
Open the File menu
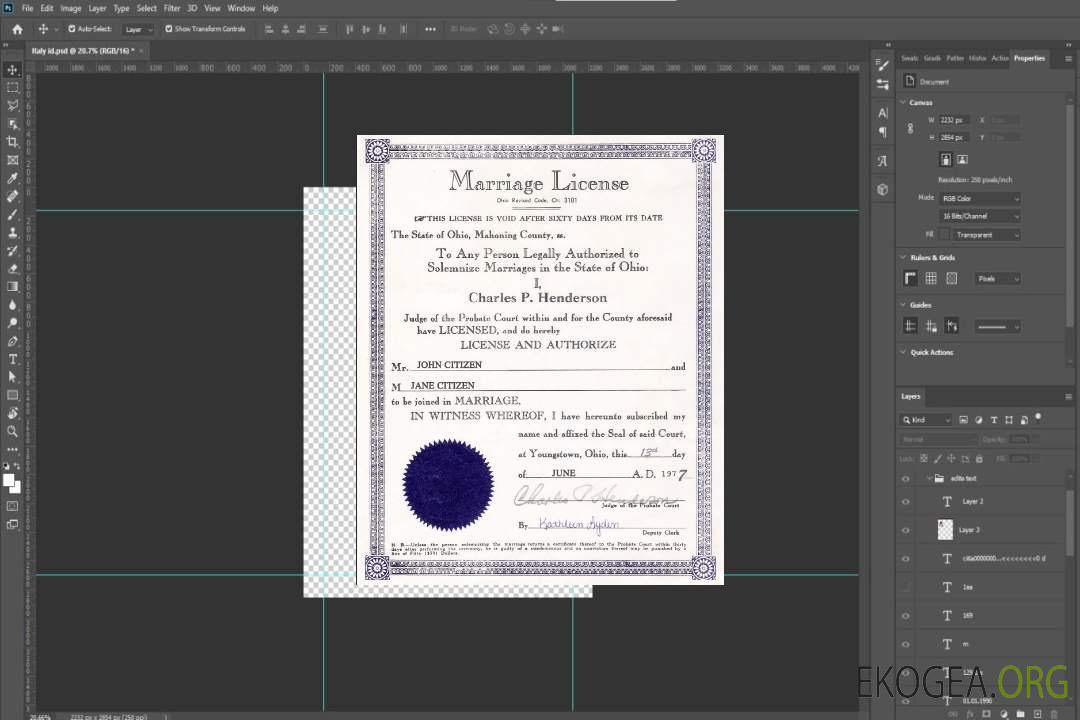pyautogui.click(x=28, y=8)
